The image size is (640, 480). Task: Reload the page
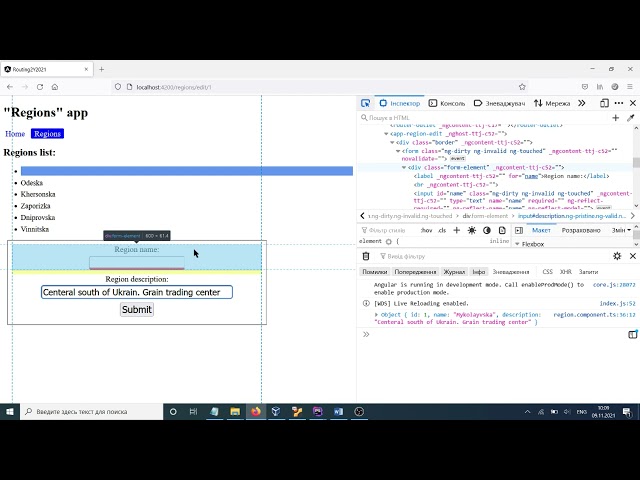coord(40,87)
